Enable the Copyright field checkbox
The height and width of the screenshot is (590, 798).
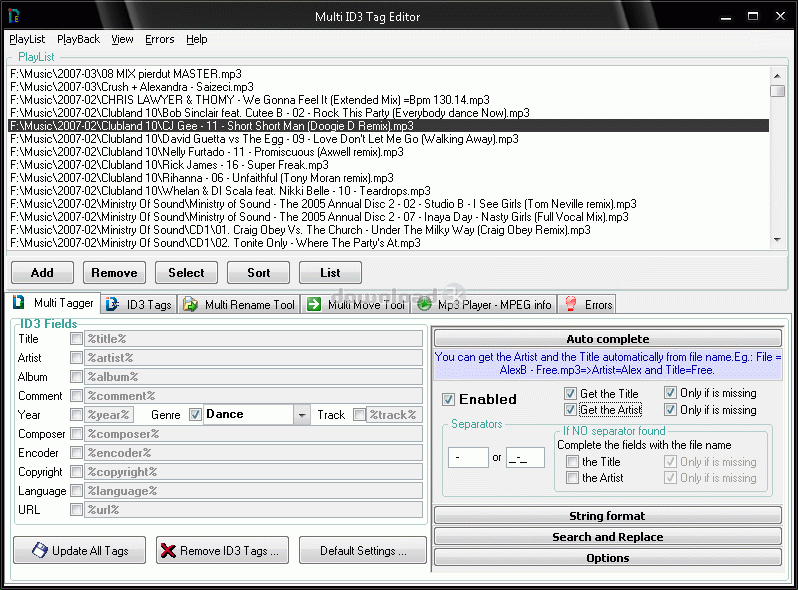point(76,471)
